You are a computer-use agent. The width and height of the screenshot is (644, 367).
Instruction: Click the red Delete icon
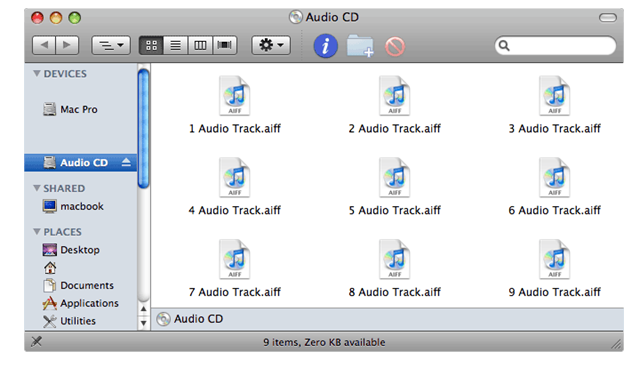(395, 46)
